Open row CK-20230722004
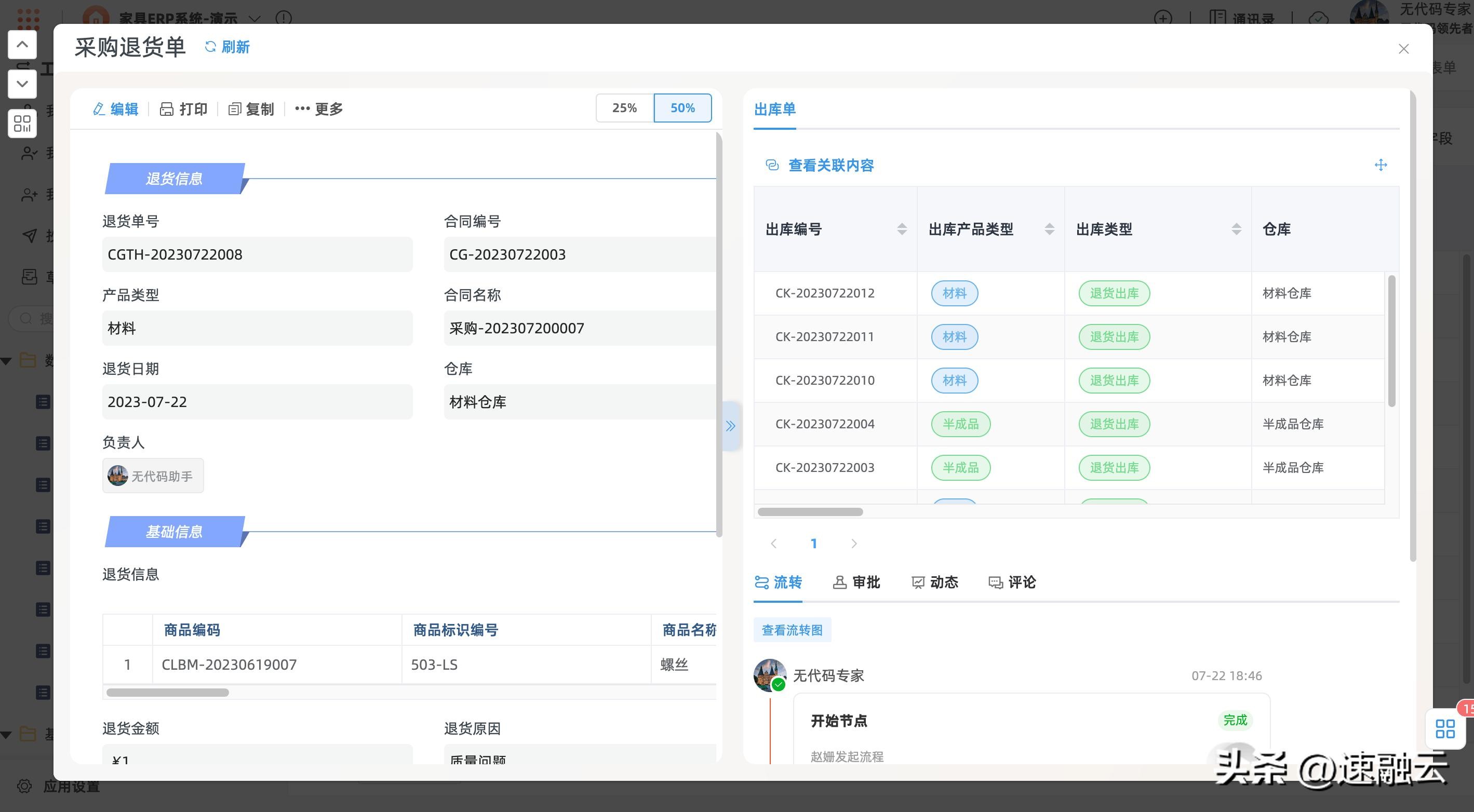The width and height of the screenshot is (1474, 812). (x=1069, y=424)
